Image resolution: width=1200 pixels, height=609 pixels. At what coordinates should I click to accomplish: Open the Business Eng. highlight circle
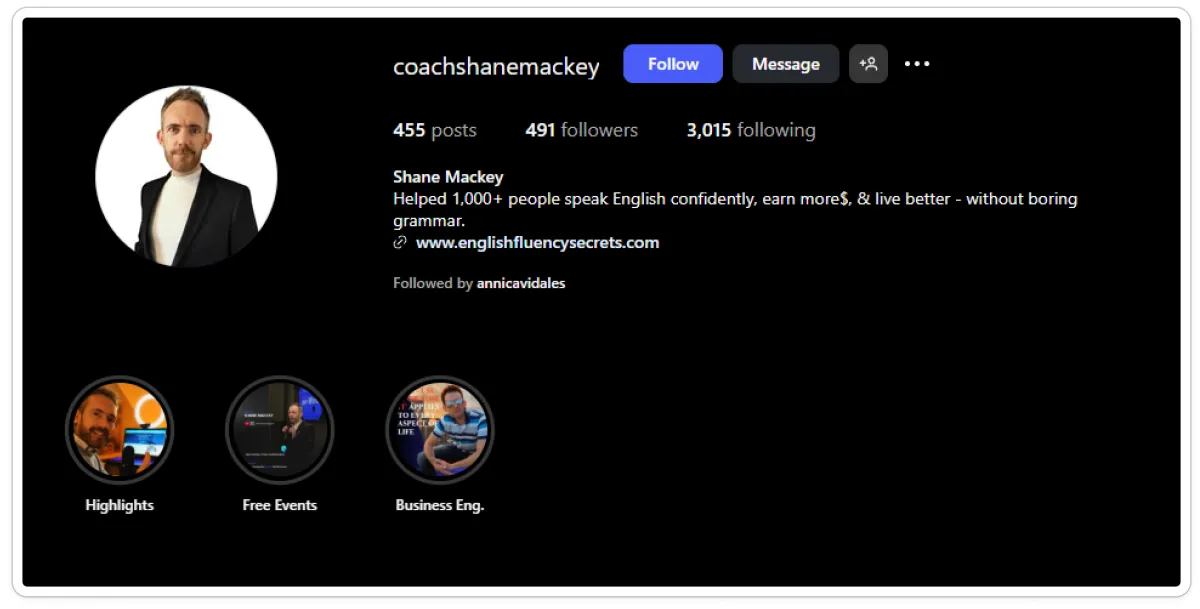[439, 430]
